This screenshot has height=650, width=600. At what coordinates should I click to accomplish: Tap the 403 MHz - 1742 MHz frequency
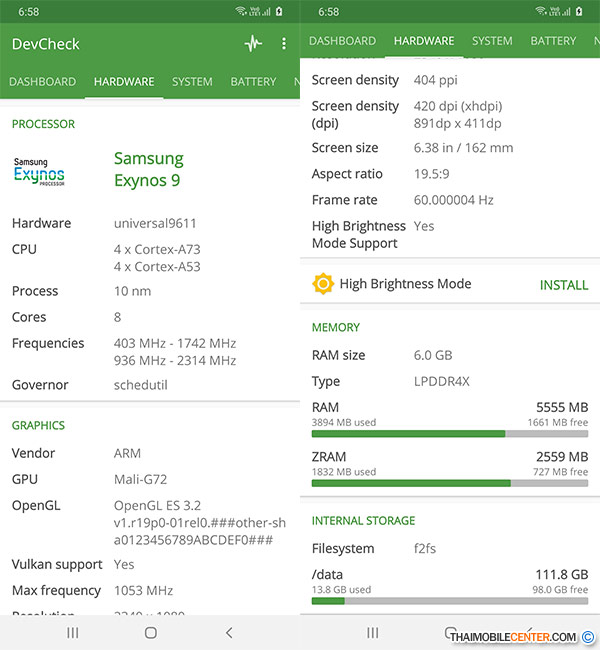[175, 343]
